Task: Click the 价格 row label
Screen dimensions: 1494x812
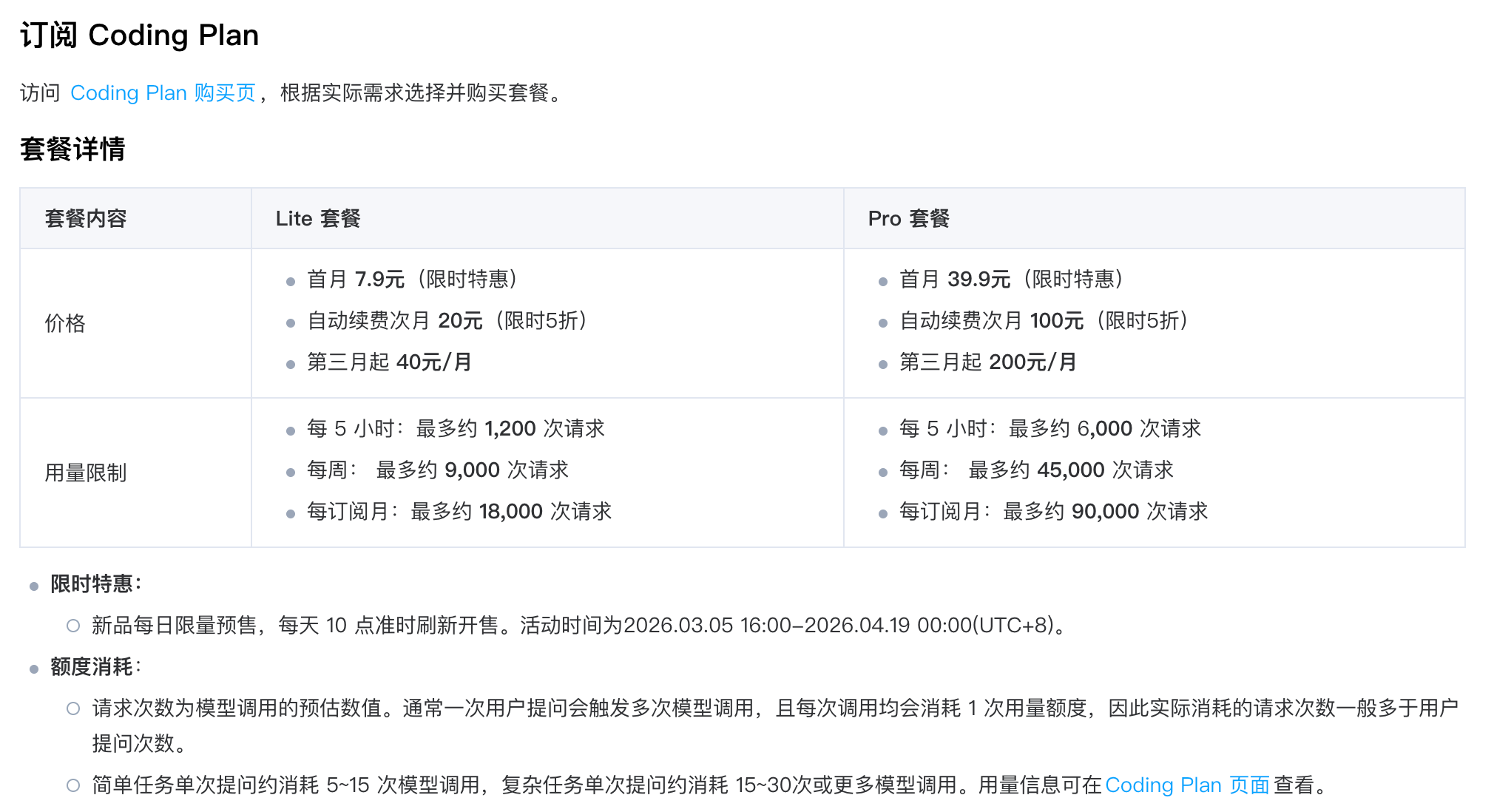Action: [65, 323]
